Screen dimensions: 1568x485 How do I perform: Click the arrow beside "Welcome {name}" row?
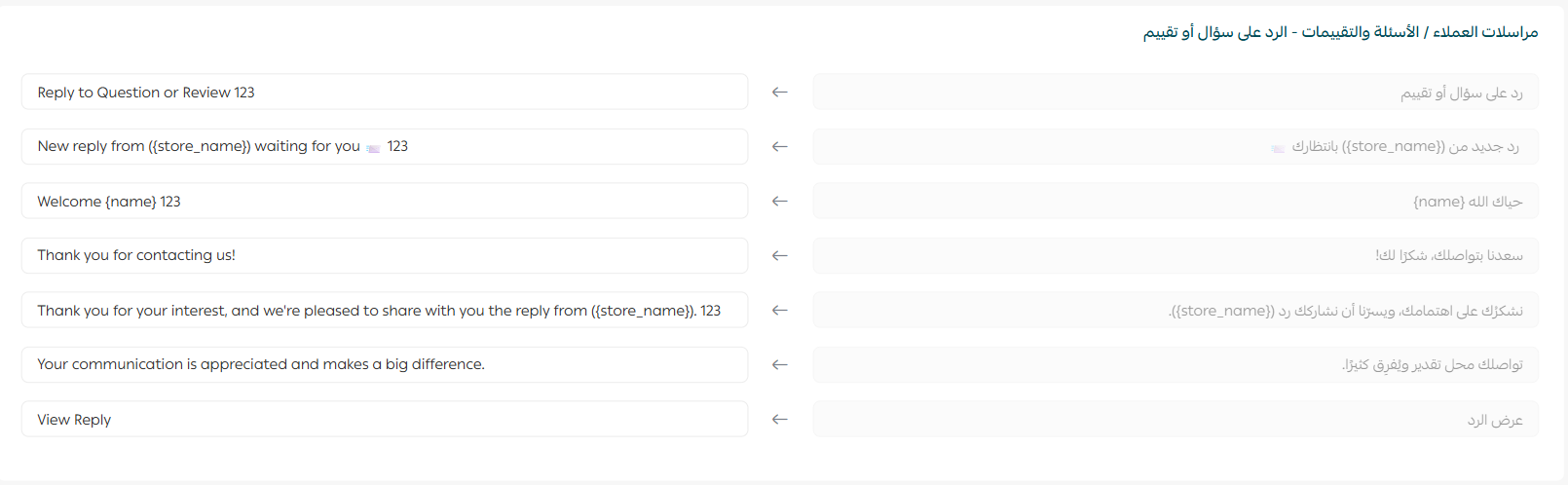[x=779, y=202]
